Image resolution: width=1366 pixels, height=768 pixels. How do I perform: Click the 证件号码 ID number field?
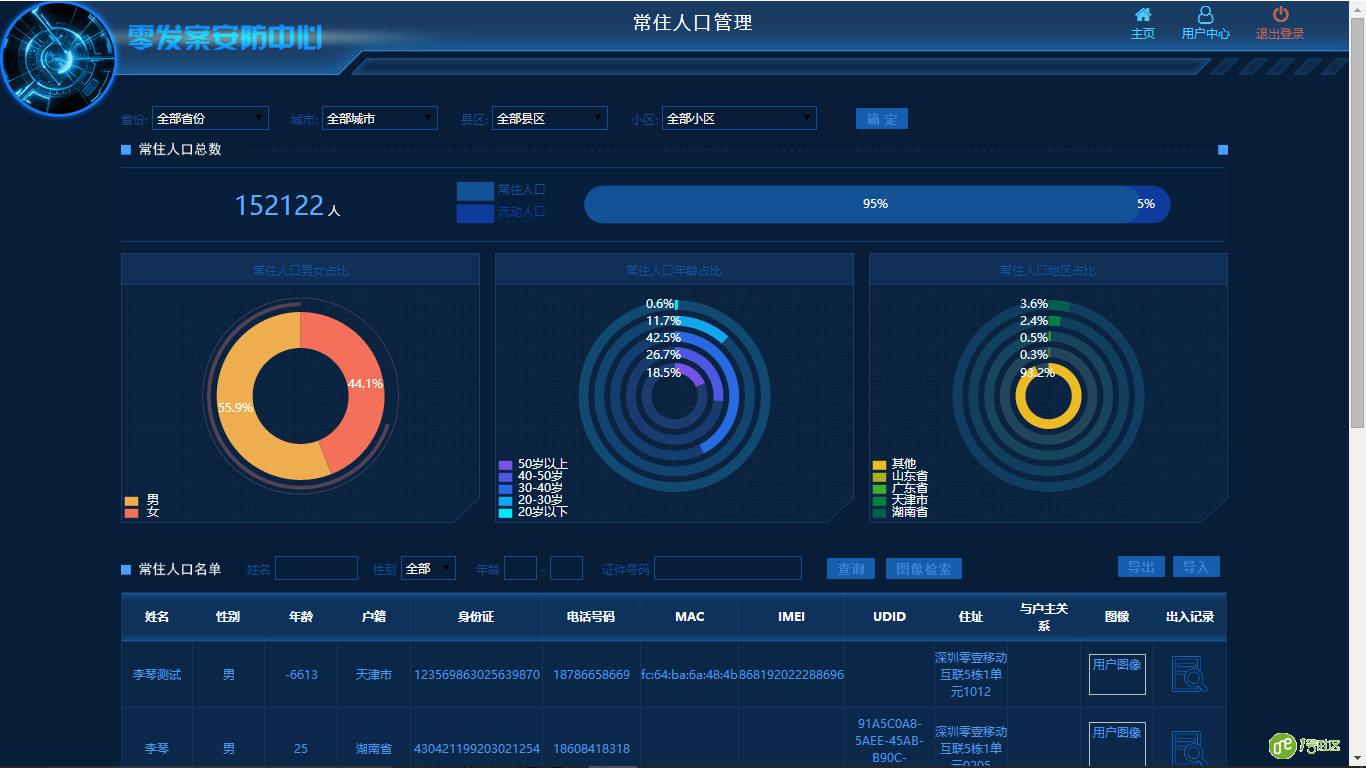(x=728, y=568)
